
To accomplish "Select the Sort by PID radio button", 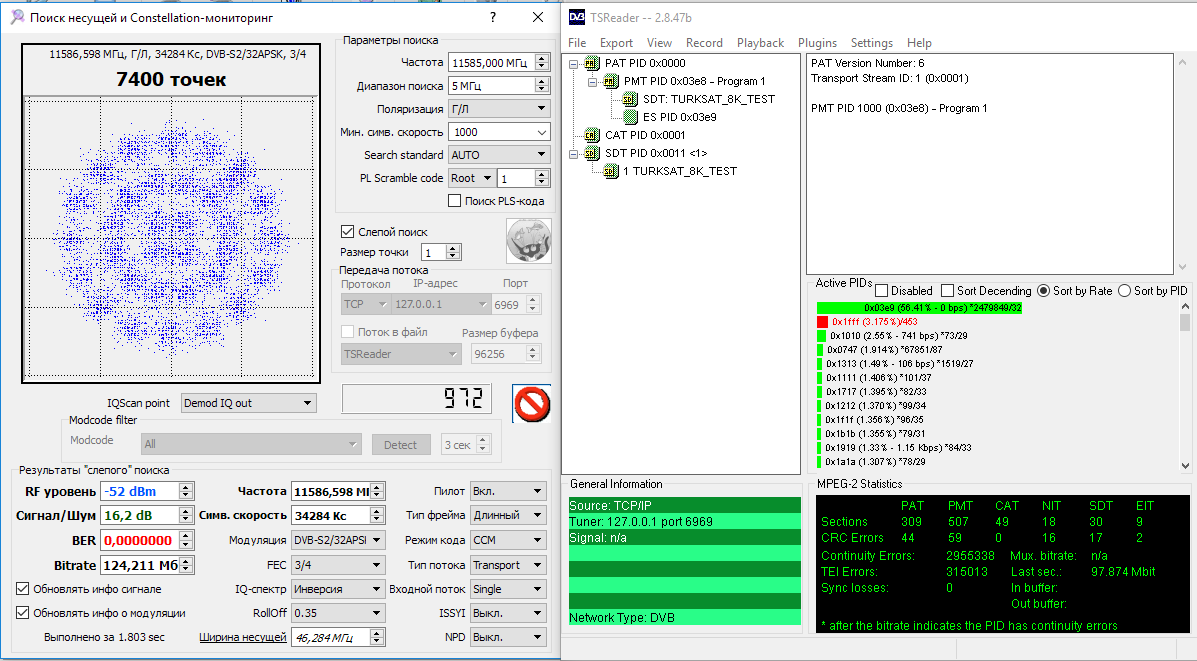I will tap(1124, 291).
